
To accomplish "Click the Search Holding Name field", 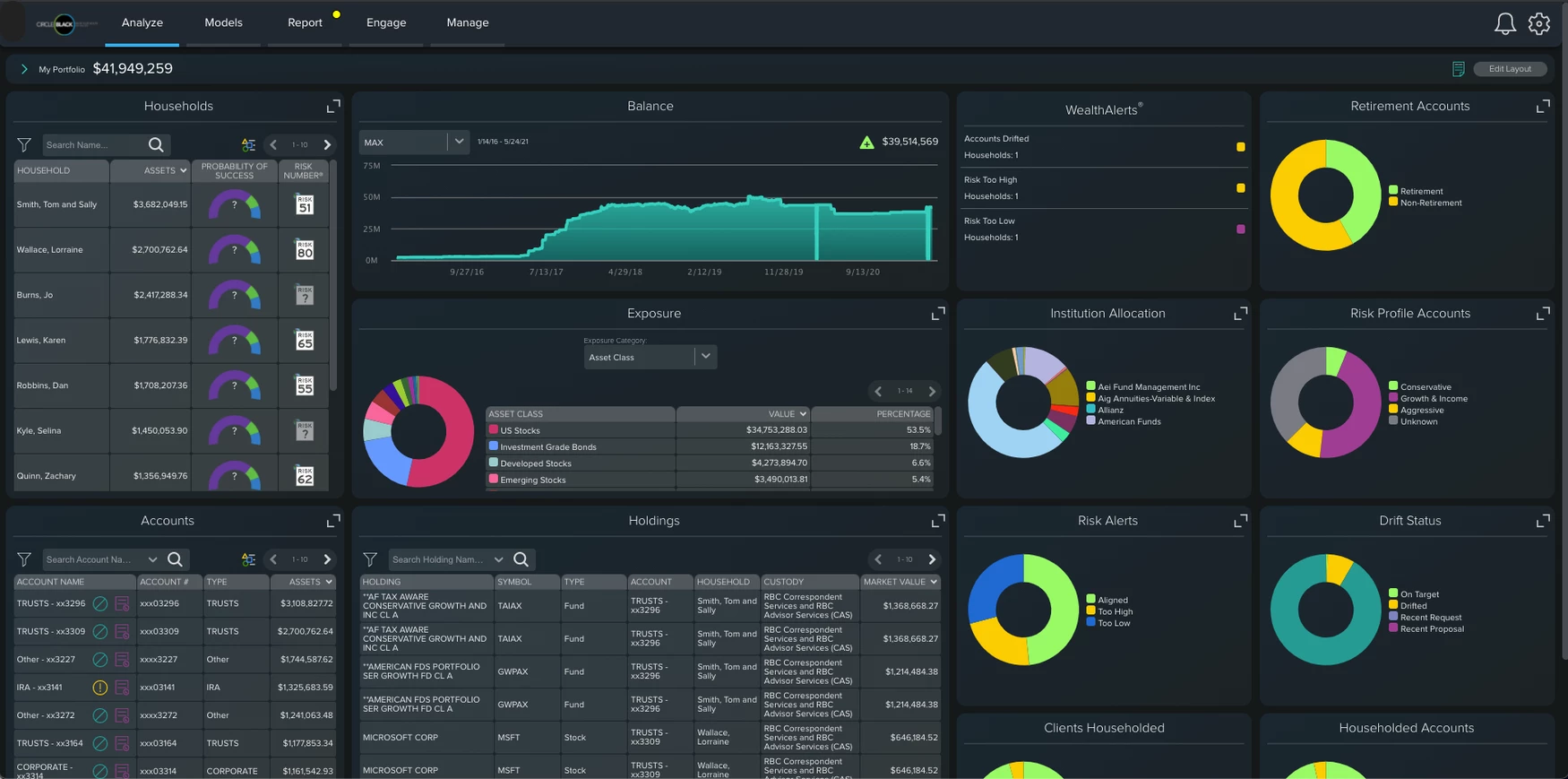I will coord(439,559).
